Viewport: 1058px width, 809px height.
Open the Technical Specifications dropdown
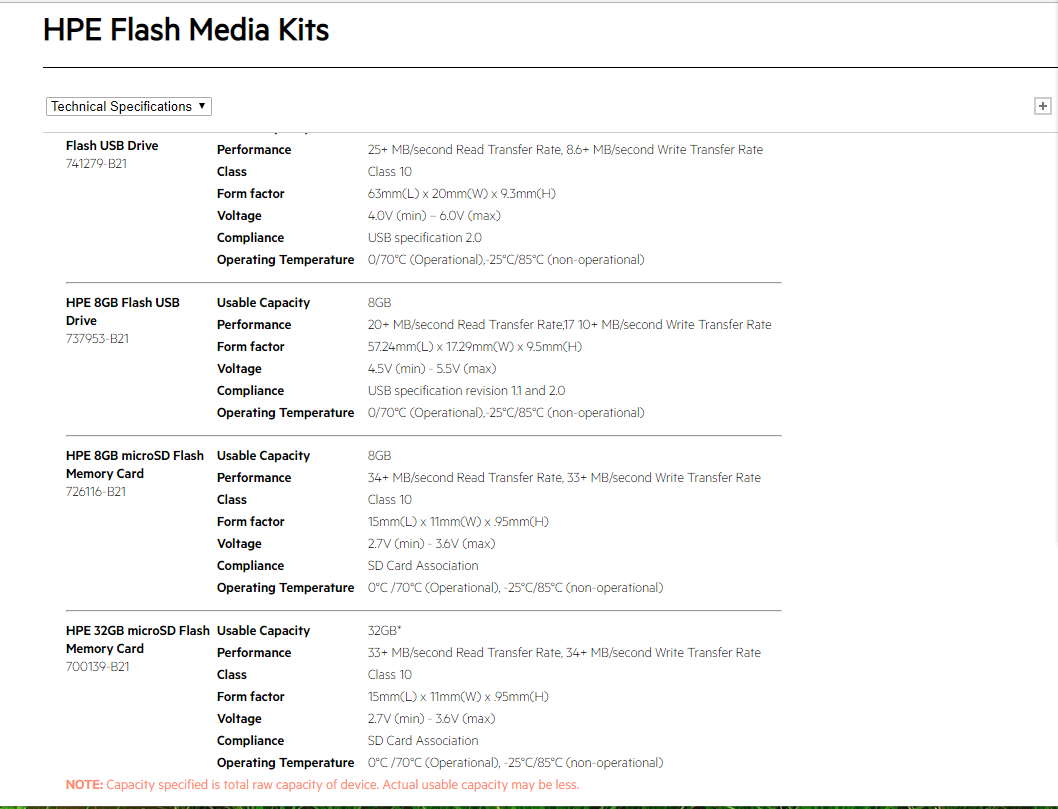[128, 107]
